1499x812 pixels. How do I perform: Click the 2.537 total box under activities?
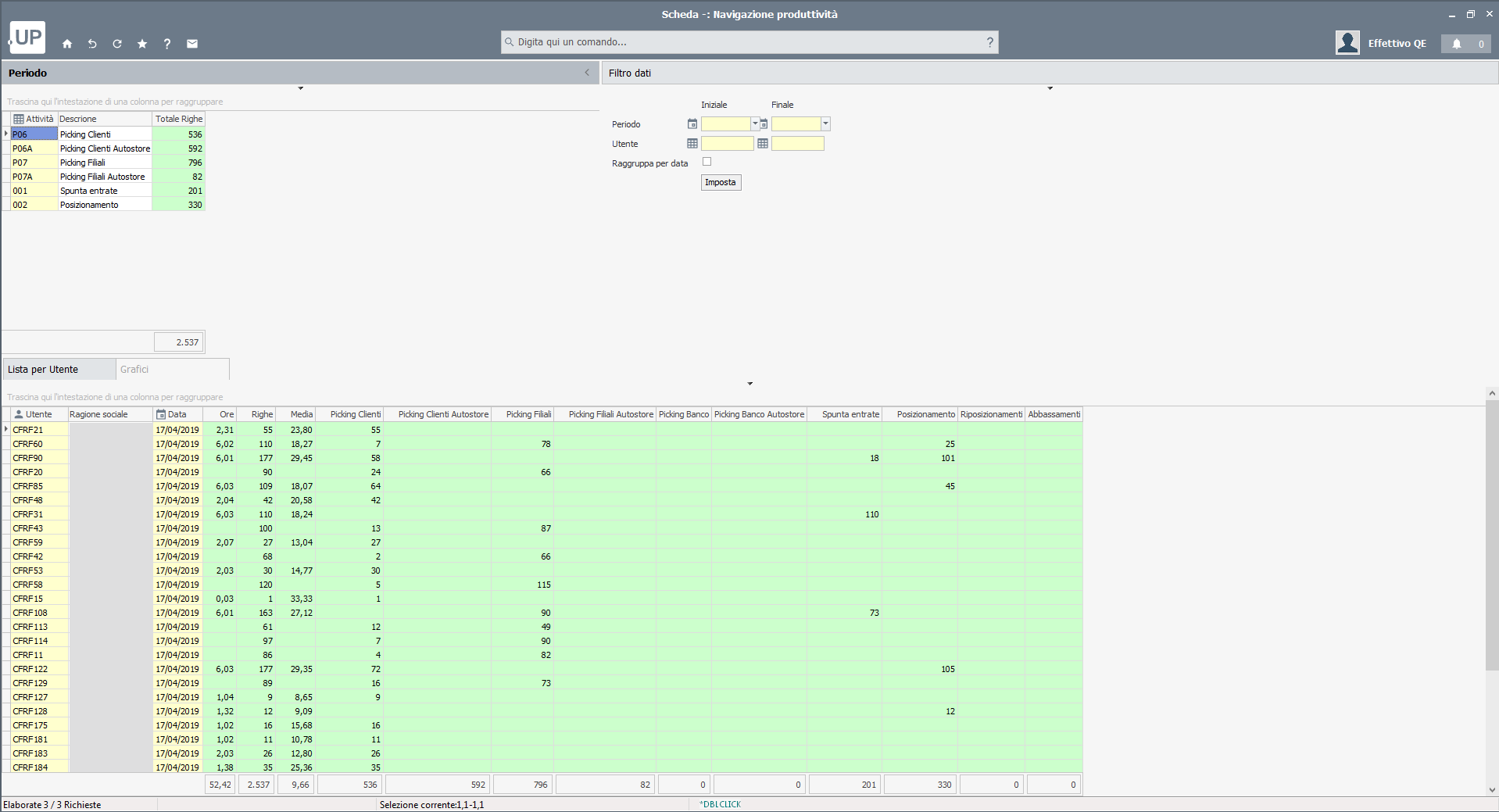coord(178,342)
